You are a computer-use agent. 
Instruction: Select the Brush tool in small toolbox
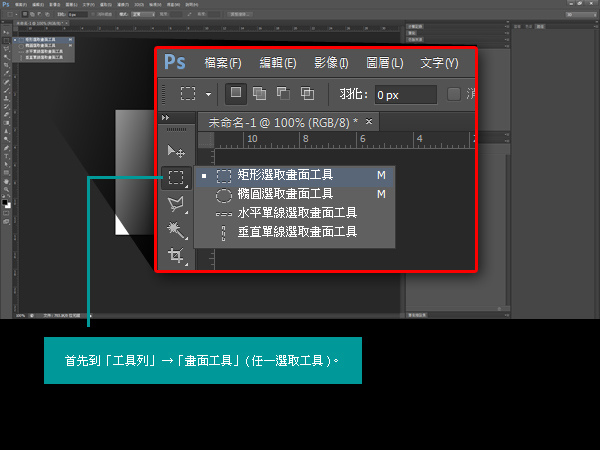click(x=6, y=90)
